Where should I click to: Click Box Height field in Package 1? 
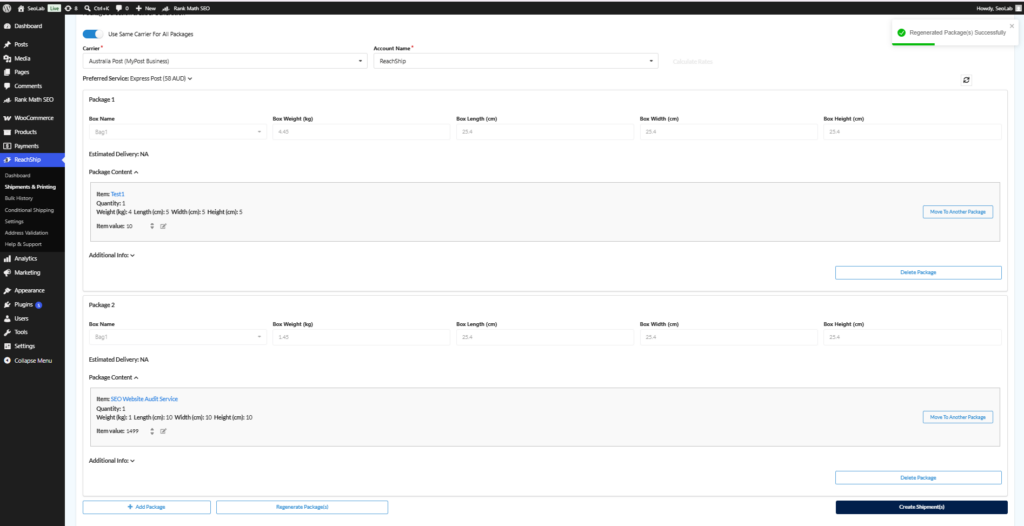pos(912,132)
